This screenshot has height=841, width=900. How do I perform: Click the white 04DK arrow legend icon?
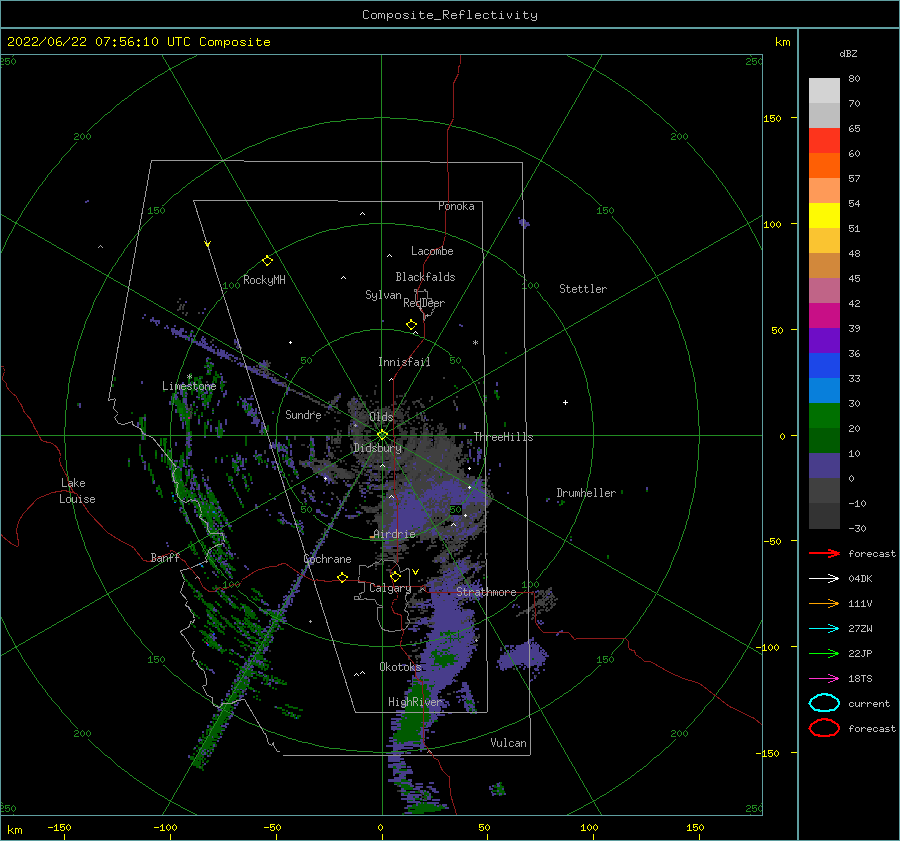click(x=824, y=578)
